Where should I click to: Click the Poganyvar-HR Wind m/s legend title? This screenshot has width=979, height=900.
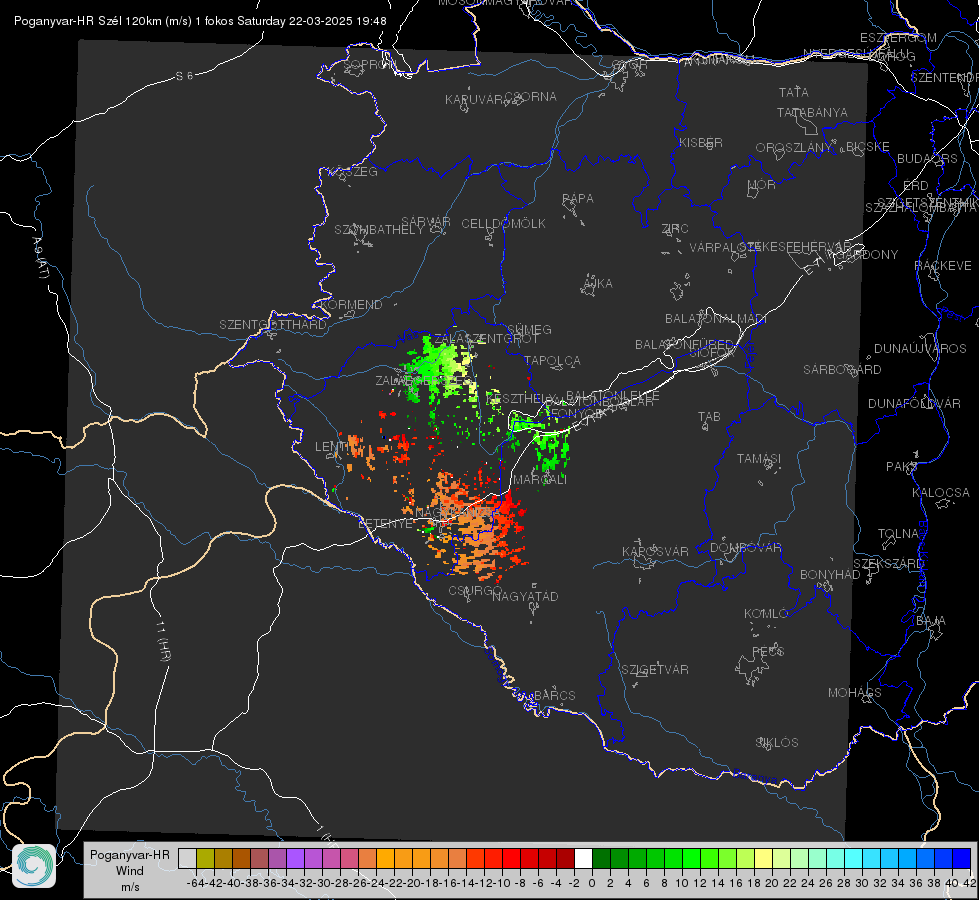[x=130, y=871]
